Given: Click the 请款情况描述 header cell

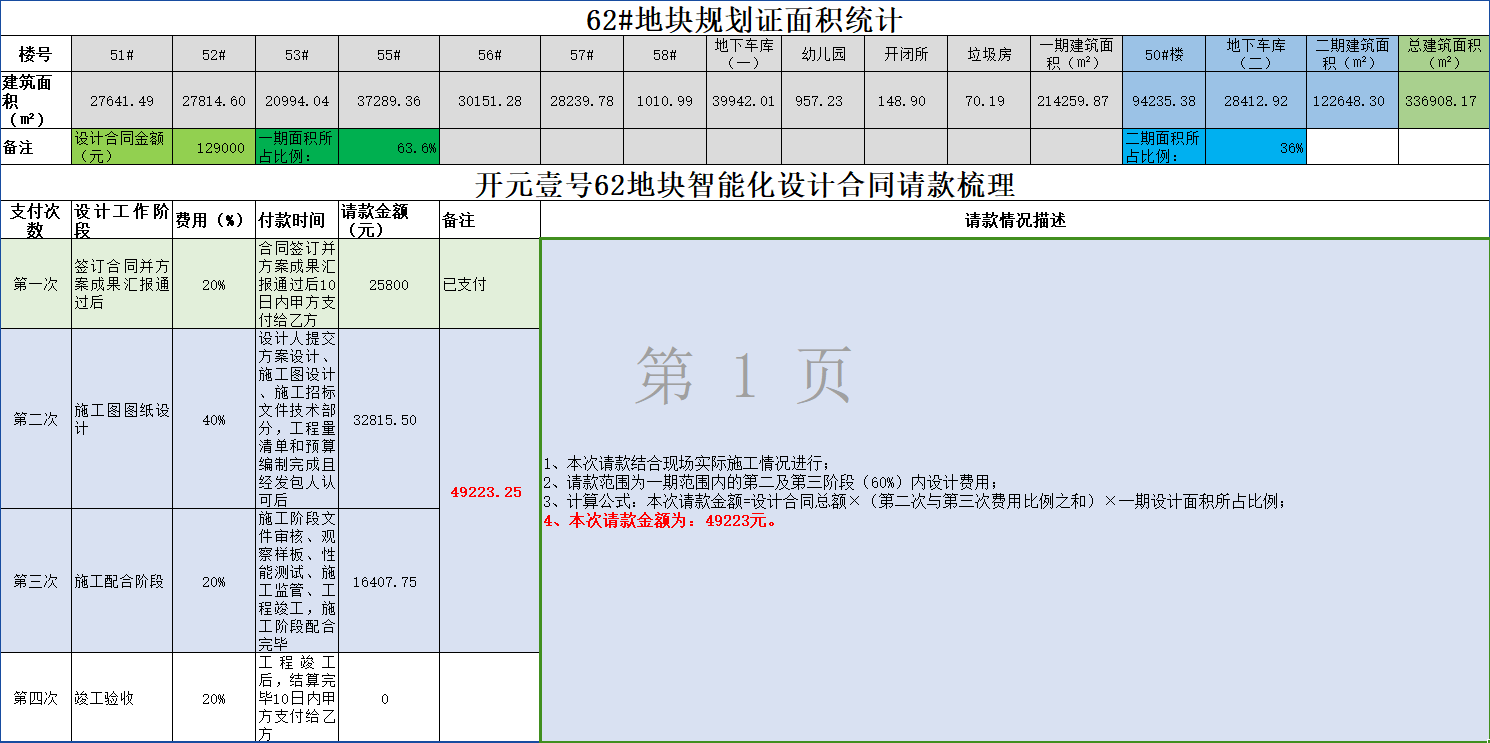Looking at the screenshot, I should [1014, 221].
